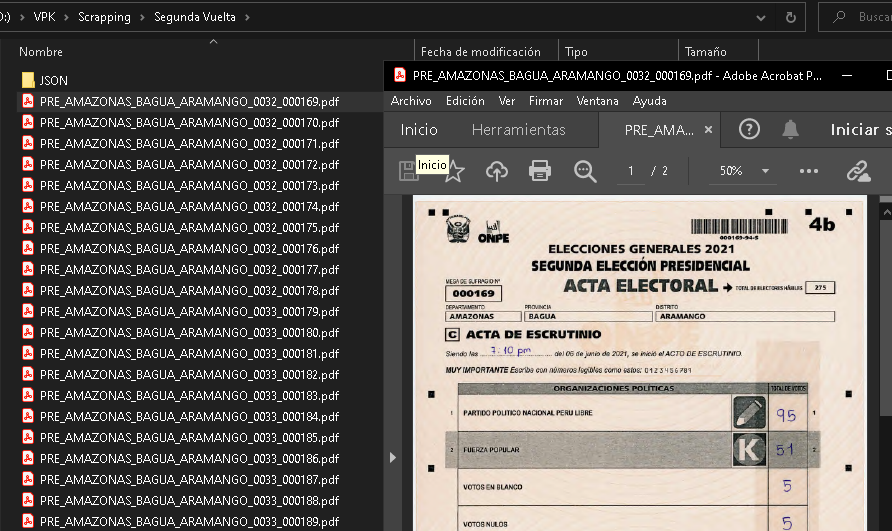Select file PRE_AMAZONAS_BAGUA_ARAMANGO_0033_000185.pdf
This screenshot has width=892, height=531.
(x=189, y=437)
